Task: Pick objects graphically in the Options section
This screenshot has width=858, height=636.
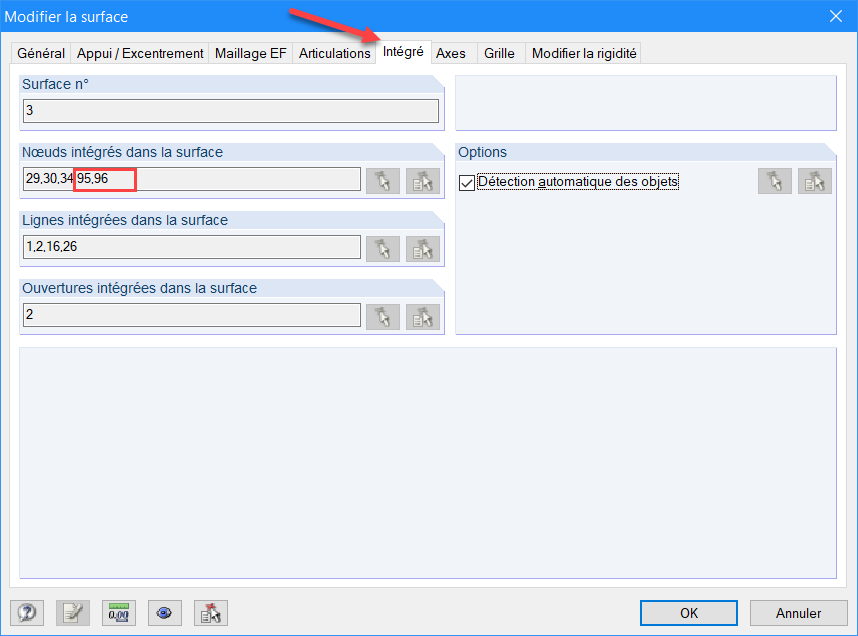Action: click(775, 181)
